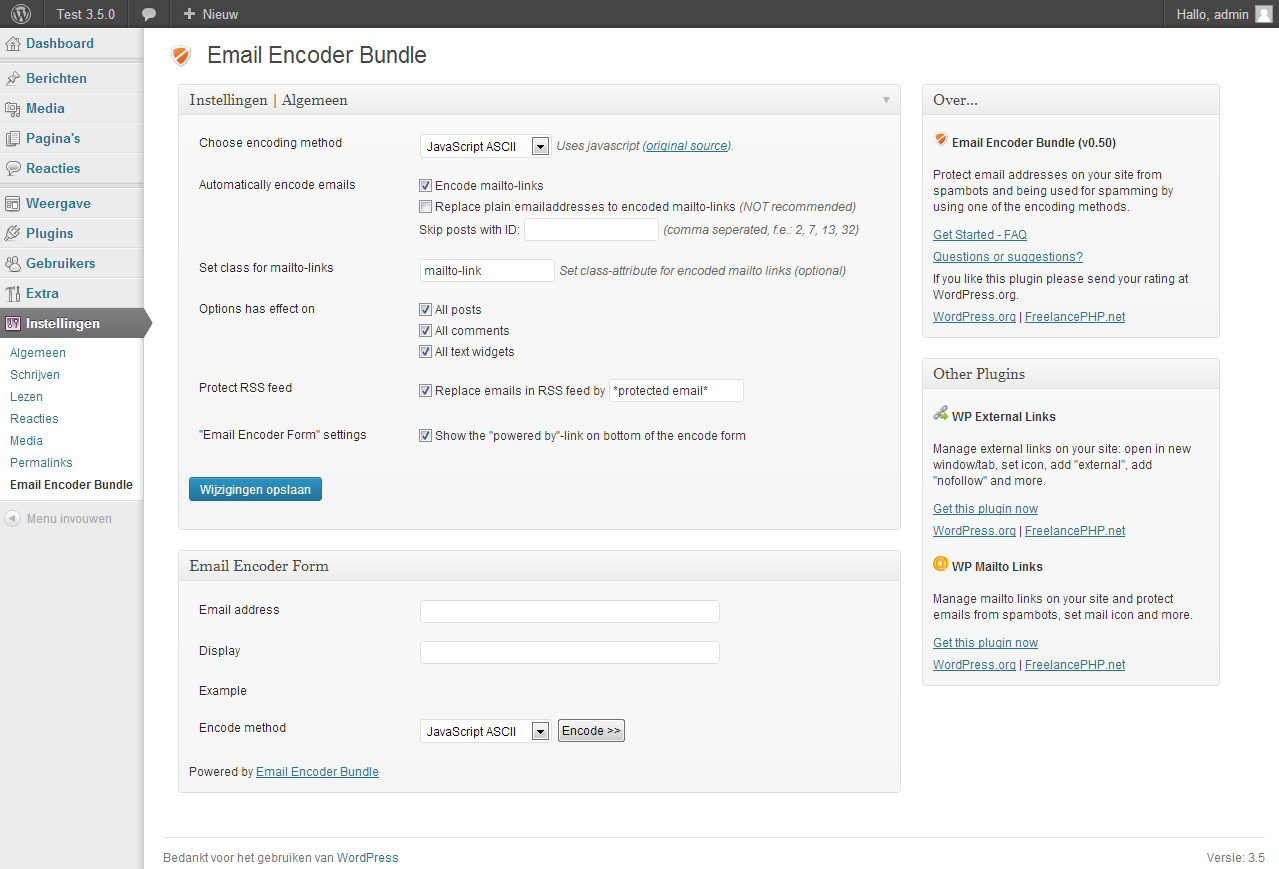Click the Extra tools icon

pyautogui.click(x=13, y=294)
